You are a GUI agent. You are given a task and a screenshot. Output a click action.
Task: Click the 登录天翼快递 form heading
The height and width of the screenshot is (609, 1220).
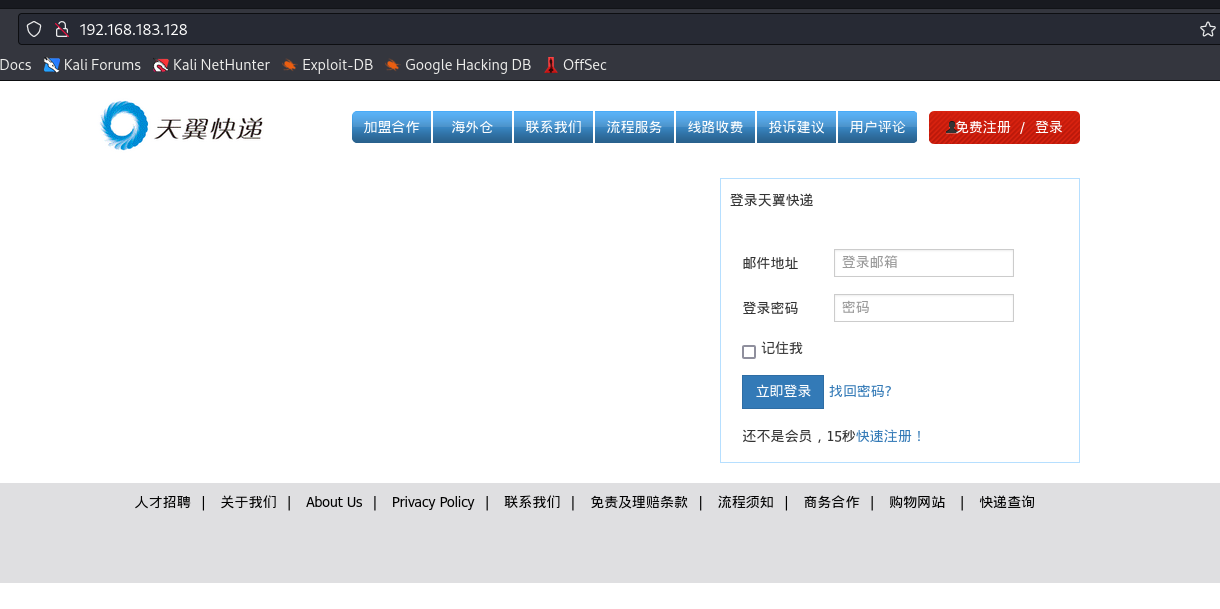point(772,200)
